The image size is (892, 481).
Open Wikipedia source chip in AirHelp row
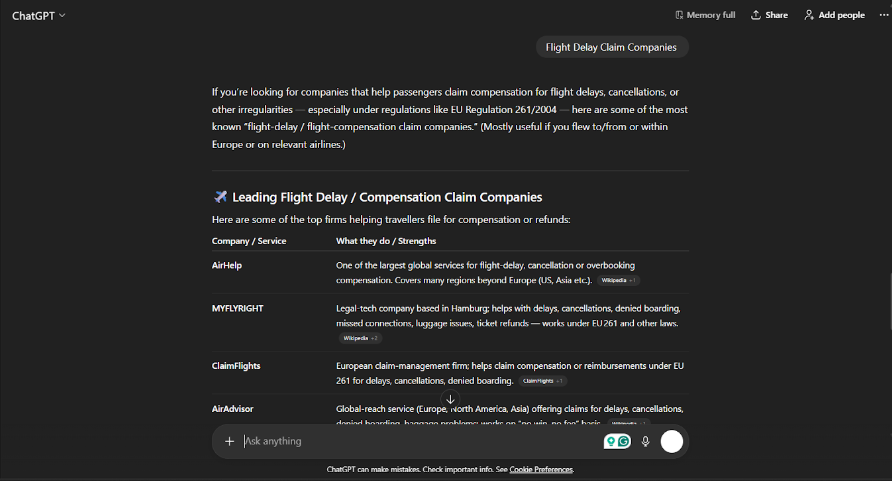point(619,280)
